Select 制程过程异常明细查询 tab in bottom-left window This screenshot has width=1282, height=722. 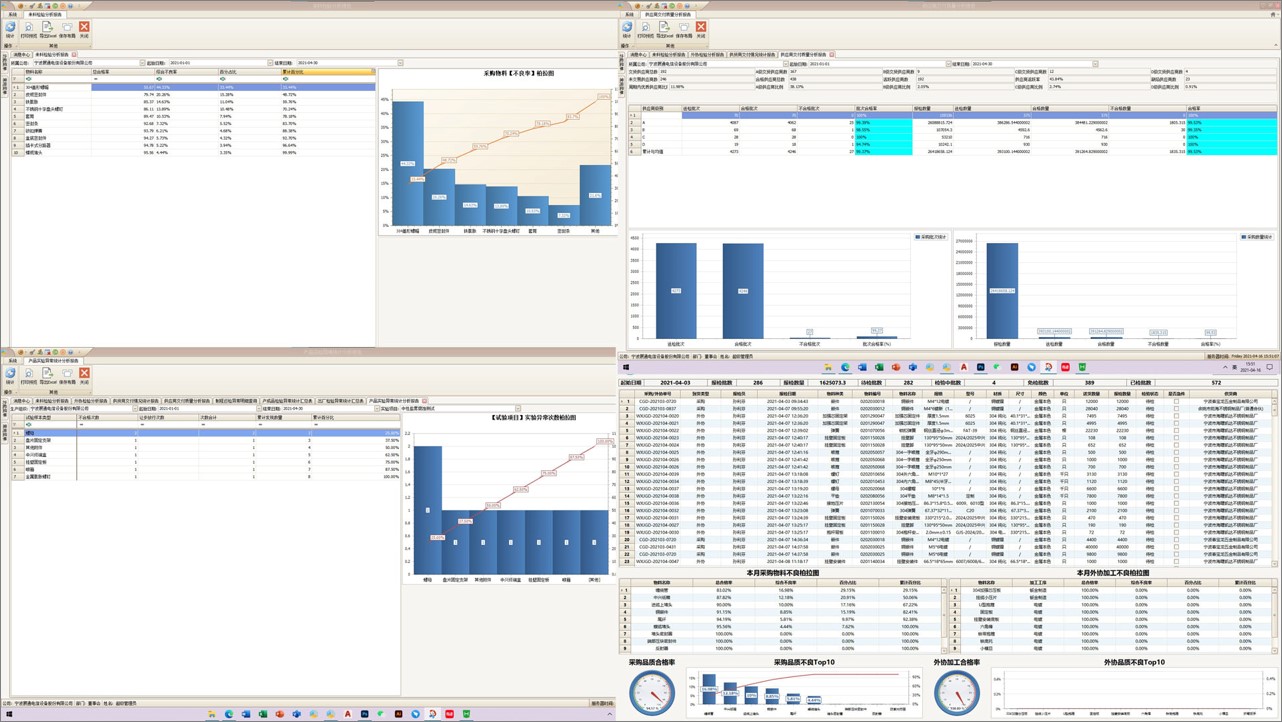(236, 401)
